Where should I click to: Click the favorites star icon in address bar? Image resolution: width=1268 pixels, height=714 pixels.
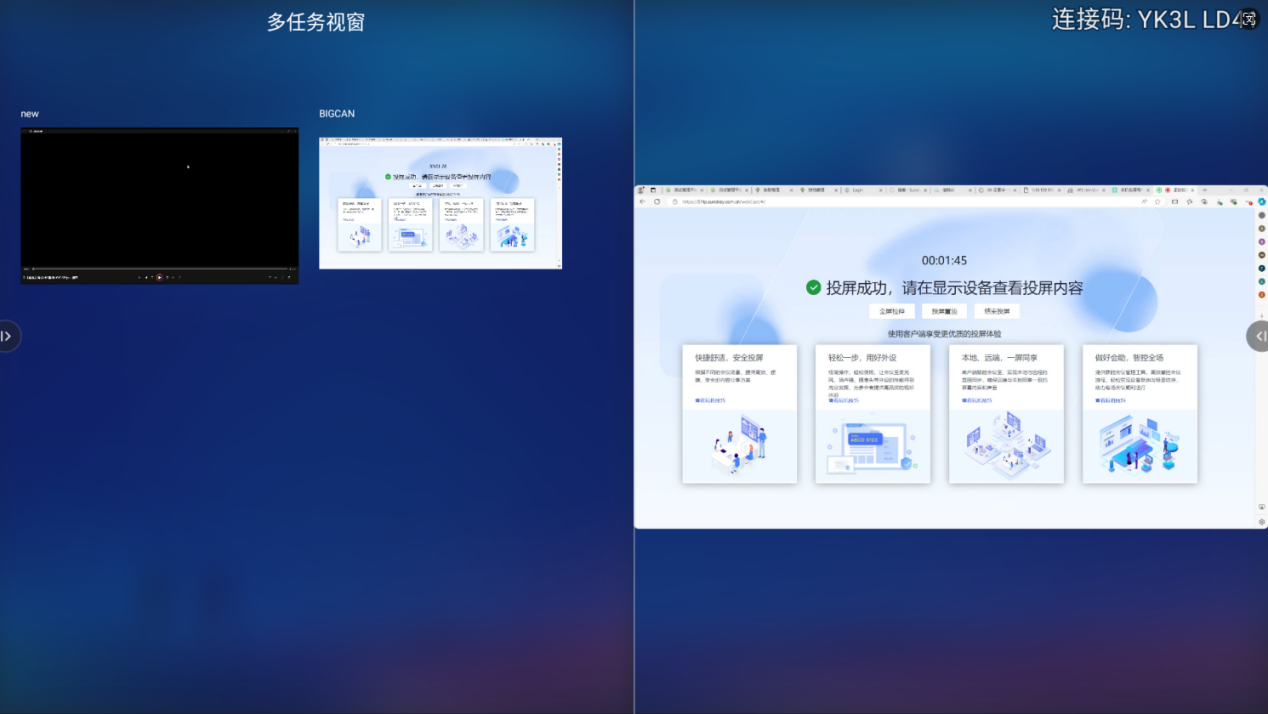[x=1158, y=201]
